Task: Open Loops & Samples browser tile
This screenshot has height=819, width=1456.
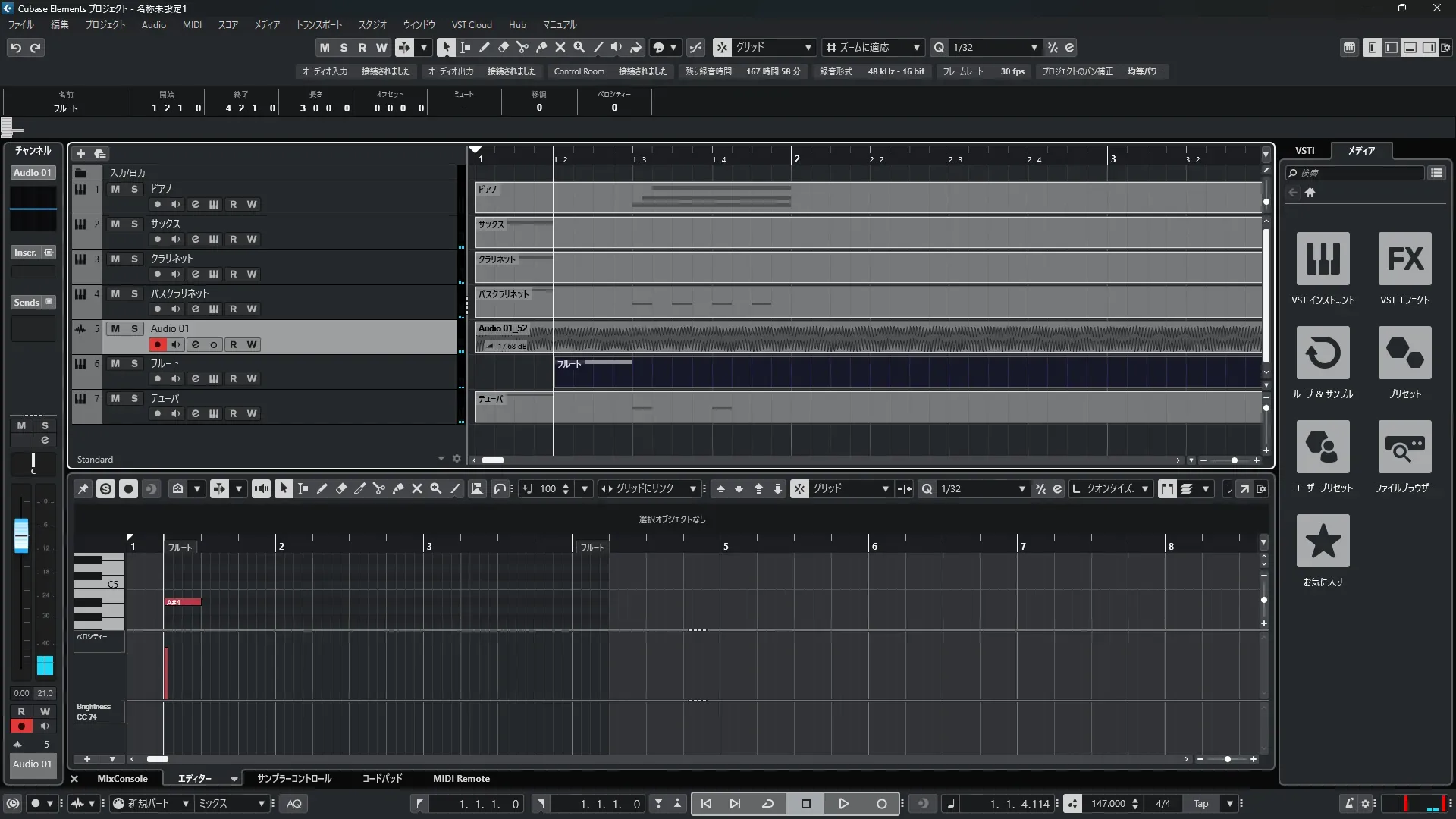Action: tap(1323, 353)
